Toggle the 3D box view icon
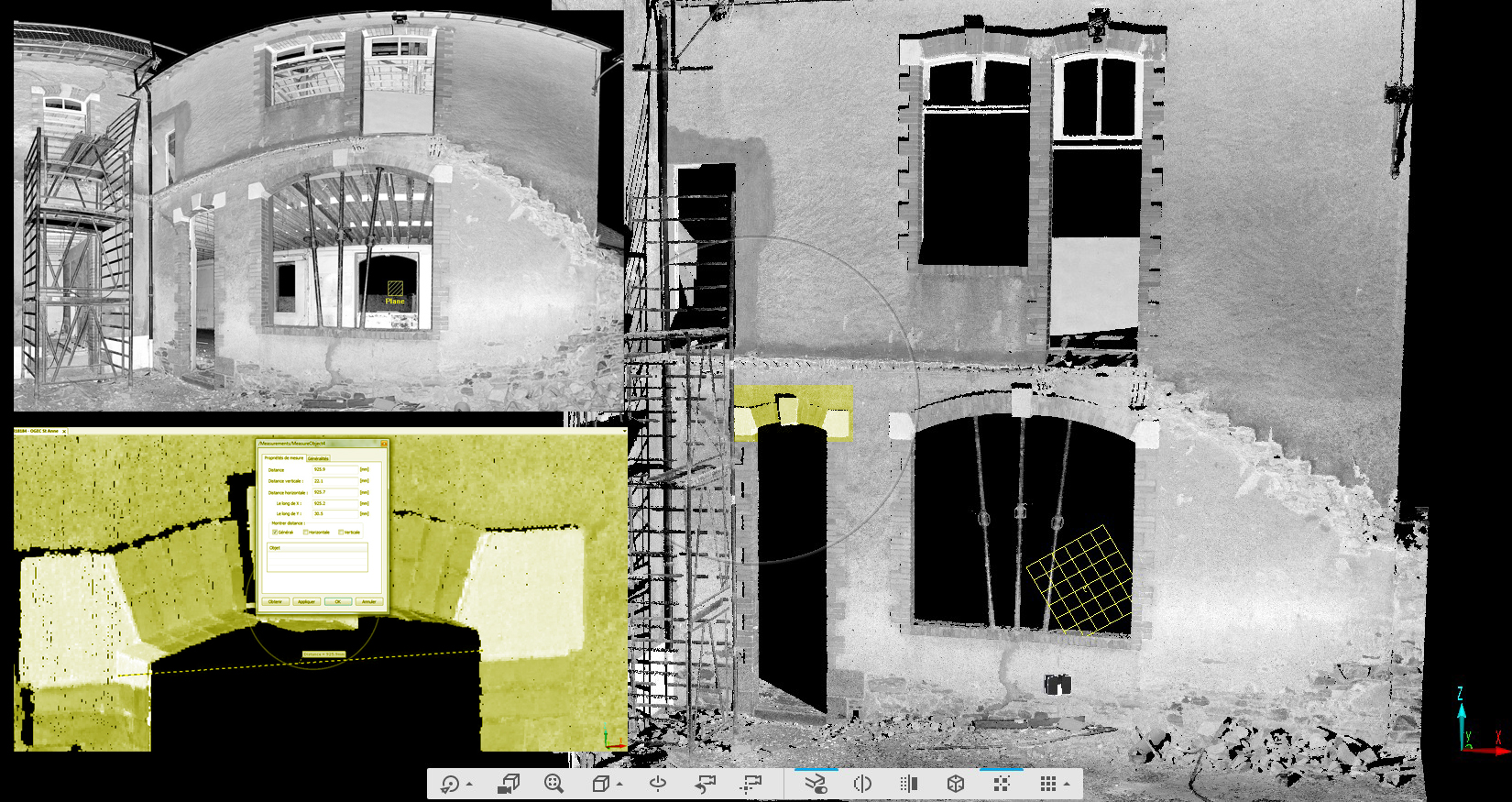1512x802 pixels. (955, 785)
